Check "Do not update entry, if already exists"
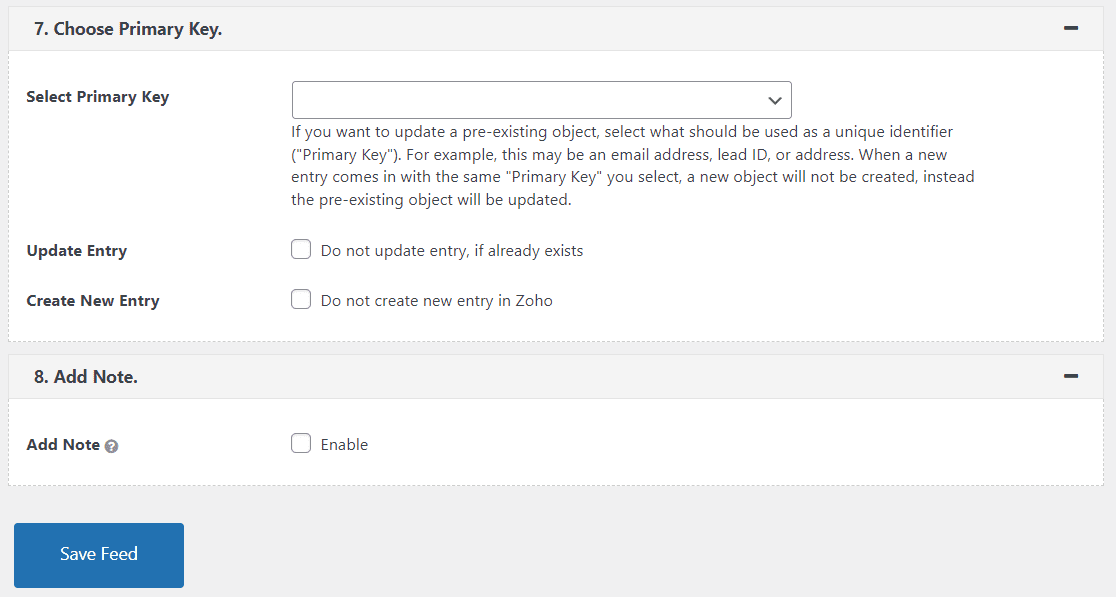 tap(301, 249)
